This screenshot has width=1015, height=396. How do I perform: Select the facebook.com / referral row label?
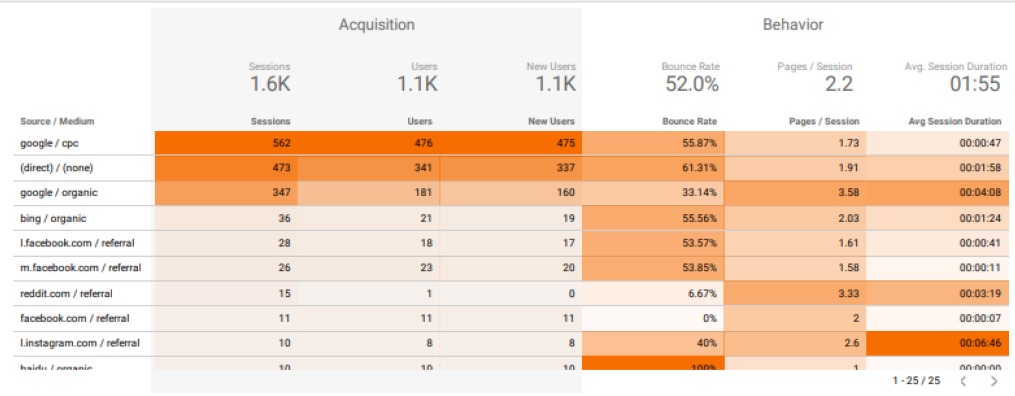74,318
